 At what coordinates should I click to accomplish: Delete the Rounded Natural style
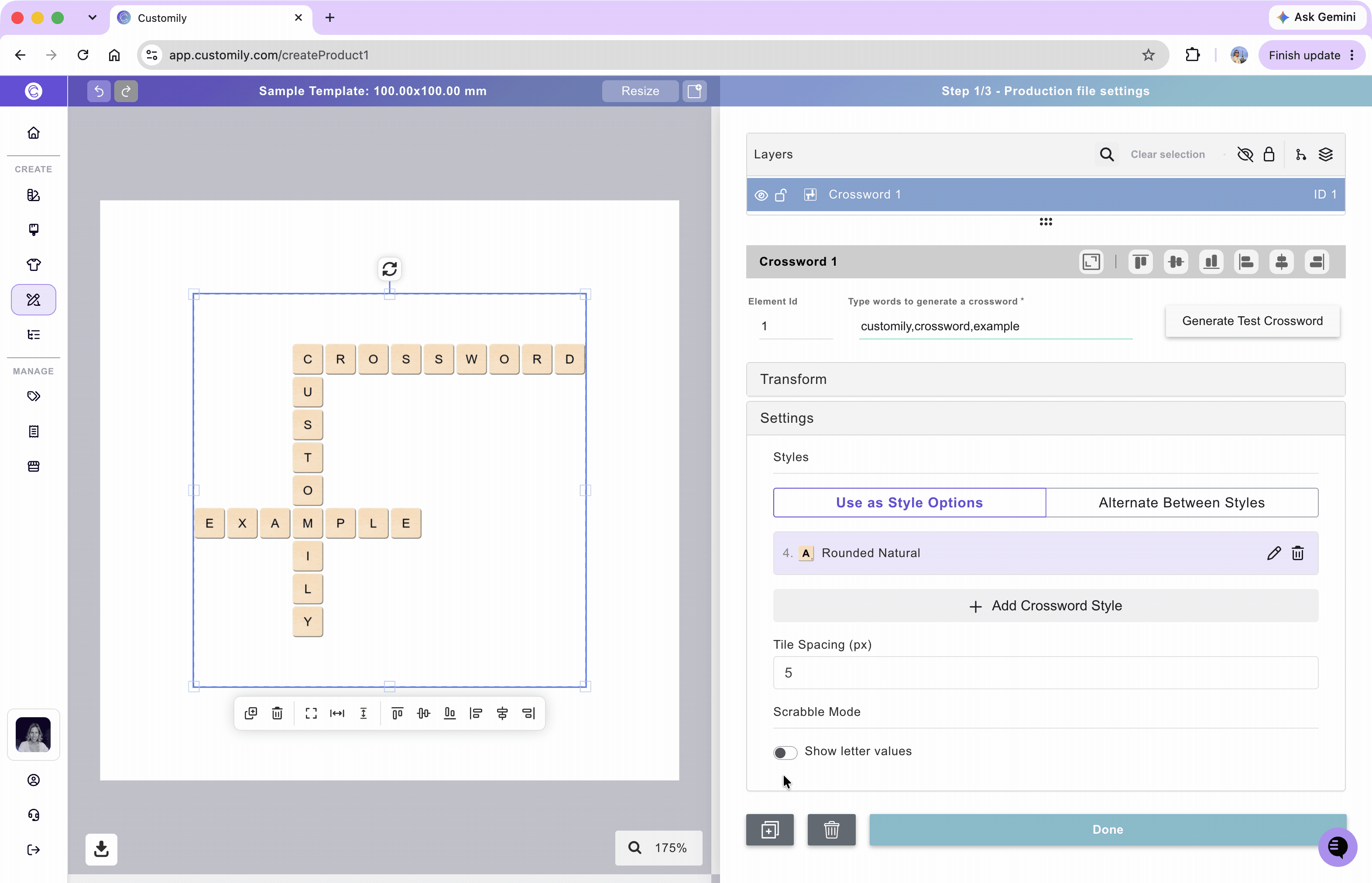[x=1298, y=553]
